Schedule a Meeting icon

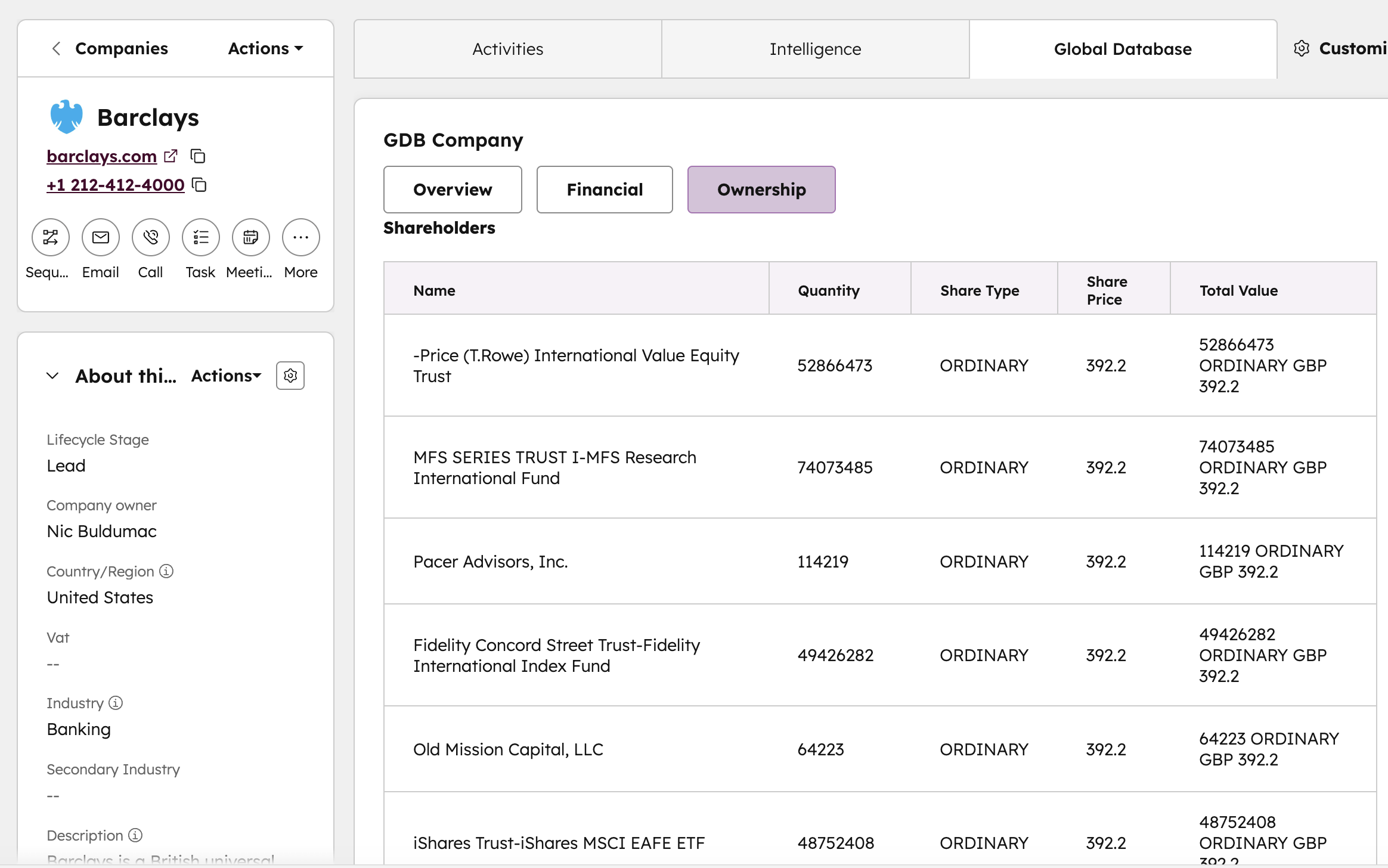pos(251,237)
